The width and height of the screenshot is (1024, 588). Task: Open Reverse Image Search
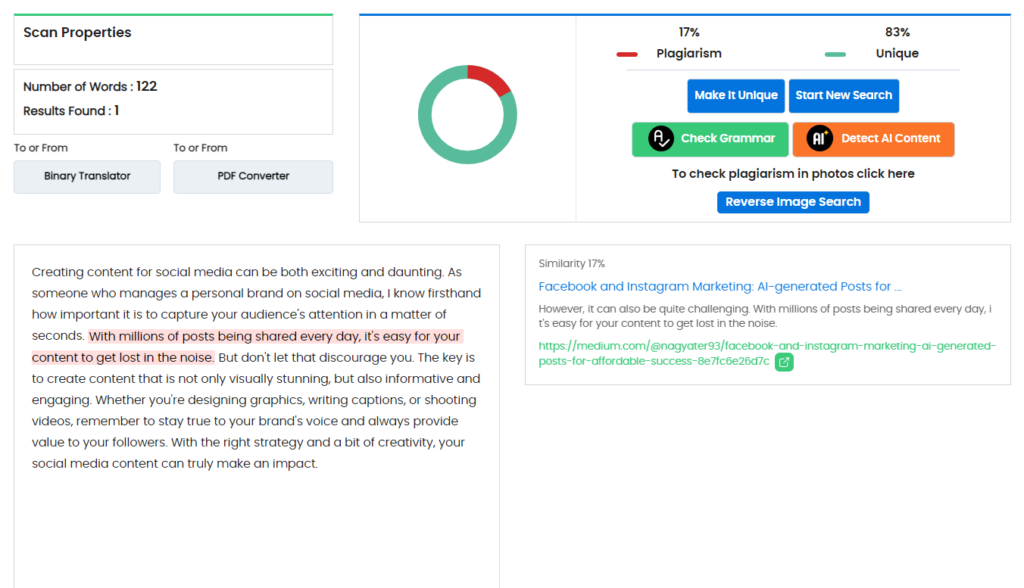(x=793, y=201)
